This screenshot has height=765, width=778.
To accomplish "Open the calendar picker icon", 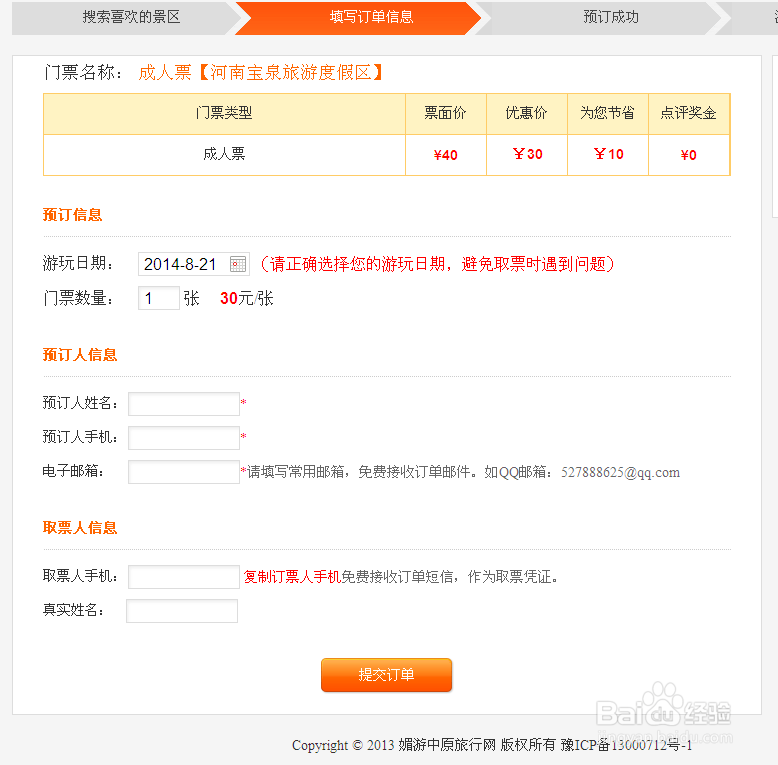I will 238,264.
